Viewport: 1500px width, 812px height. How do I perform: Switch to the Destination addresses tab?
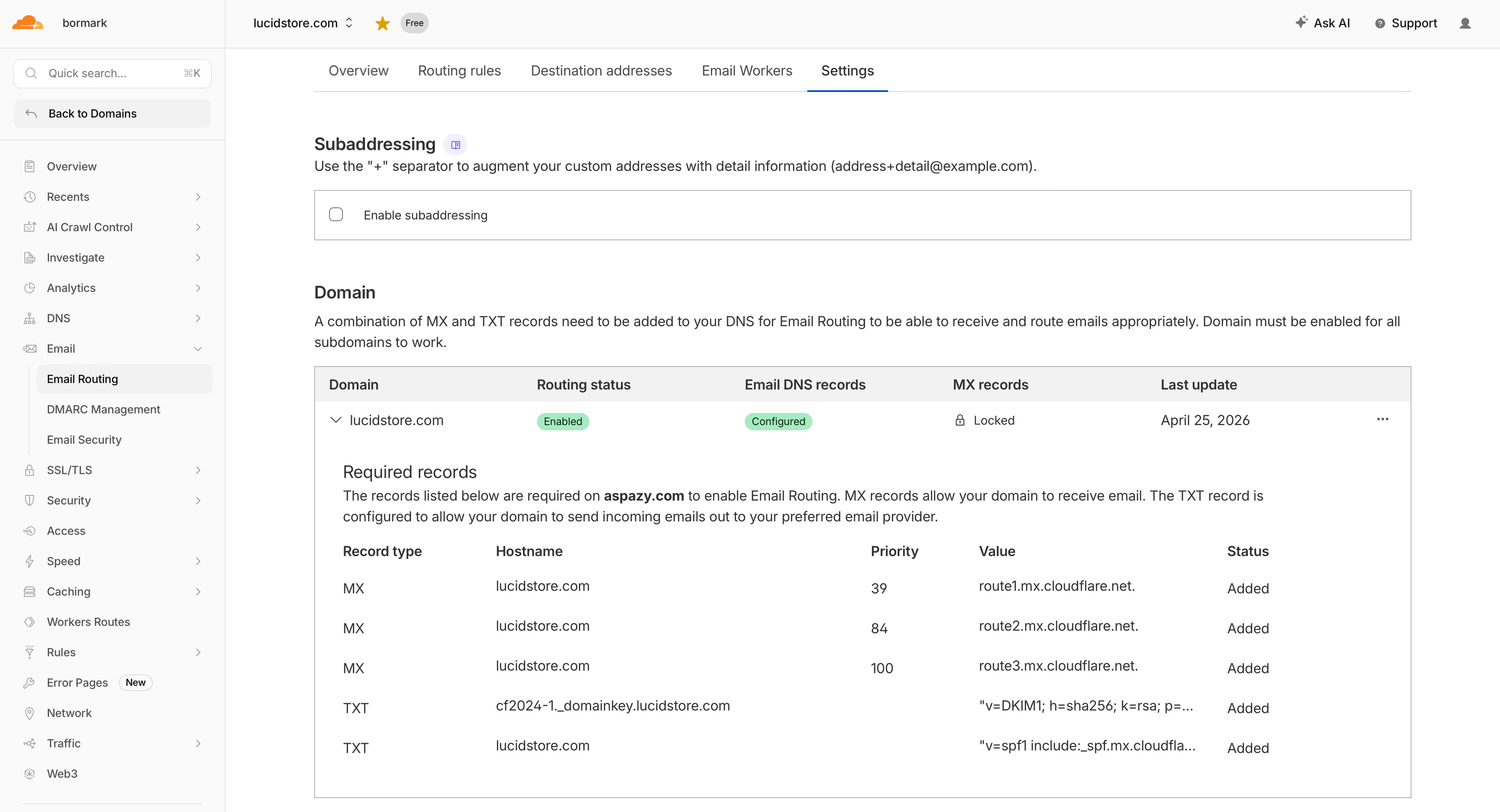point(601,70)
